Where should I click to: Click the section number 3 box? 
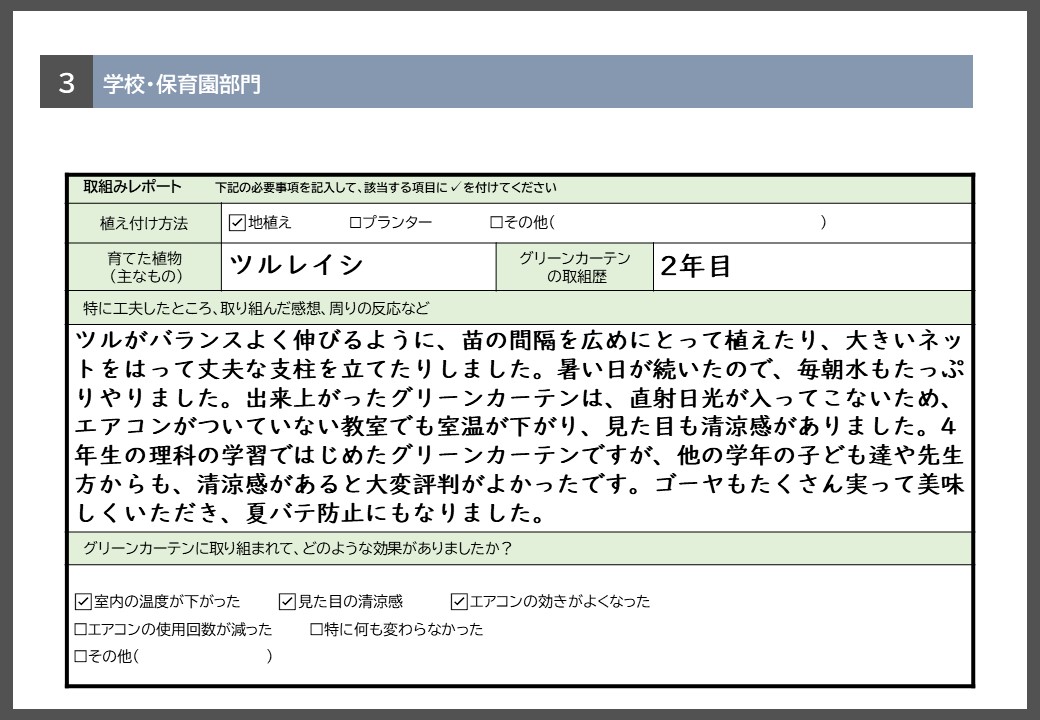coord(67,83)
